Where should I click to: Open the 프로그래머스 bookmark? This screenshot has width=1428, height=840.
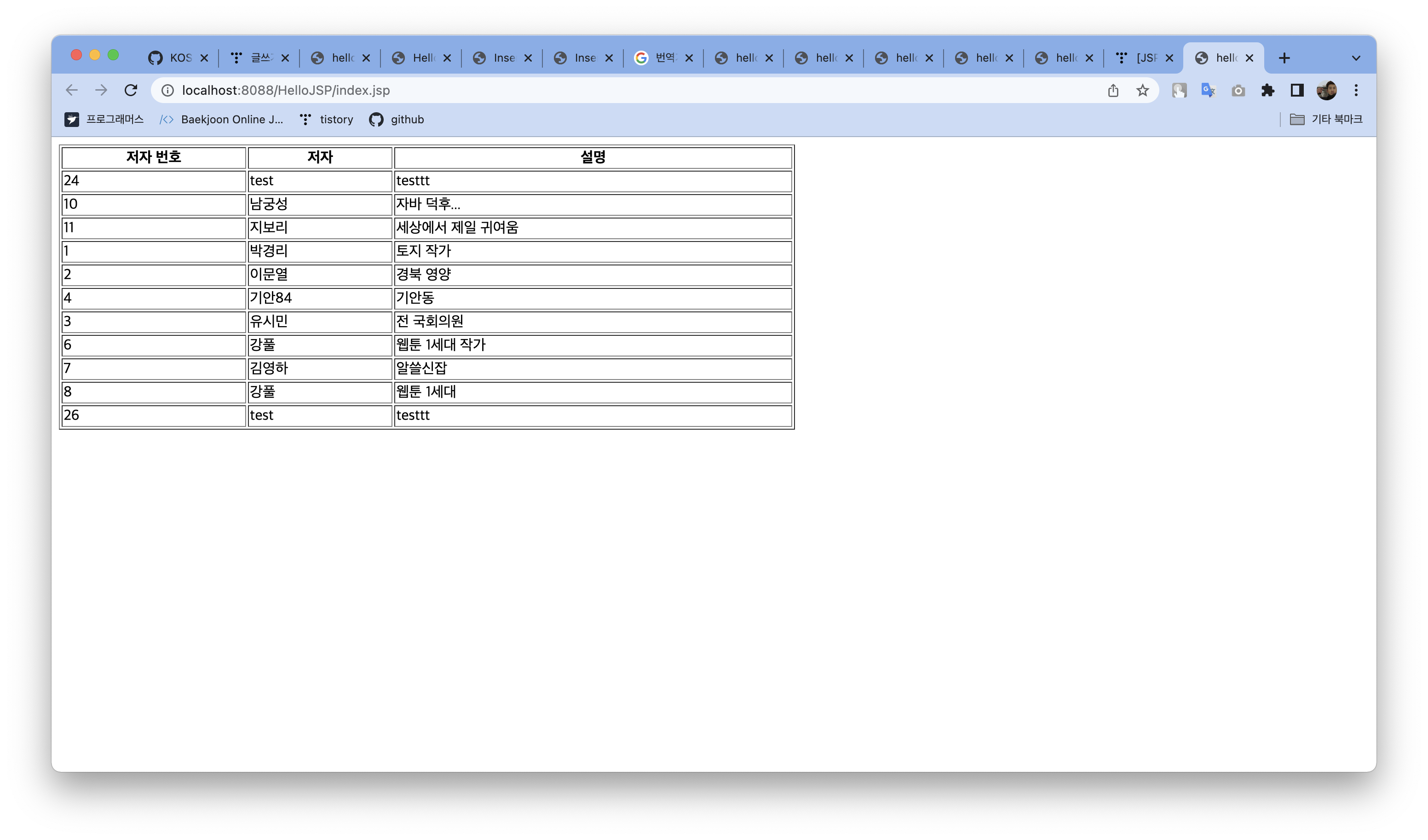104,119
